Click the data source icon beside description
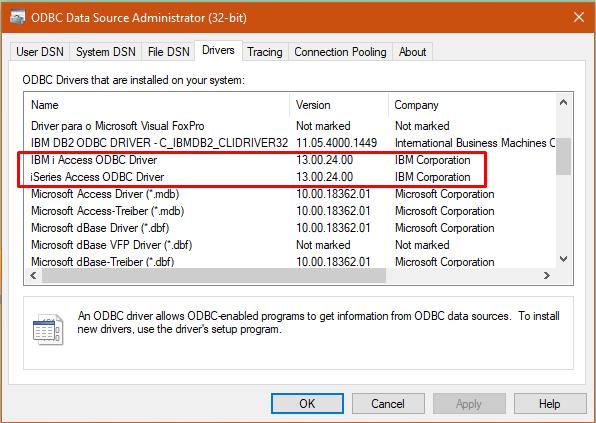Image resolution: width=596 pixels, height=423 pixels. 48,329
